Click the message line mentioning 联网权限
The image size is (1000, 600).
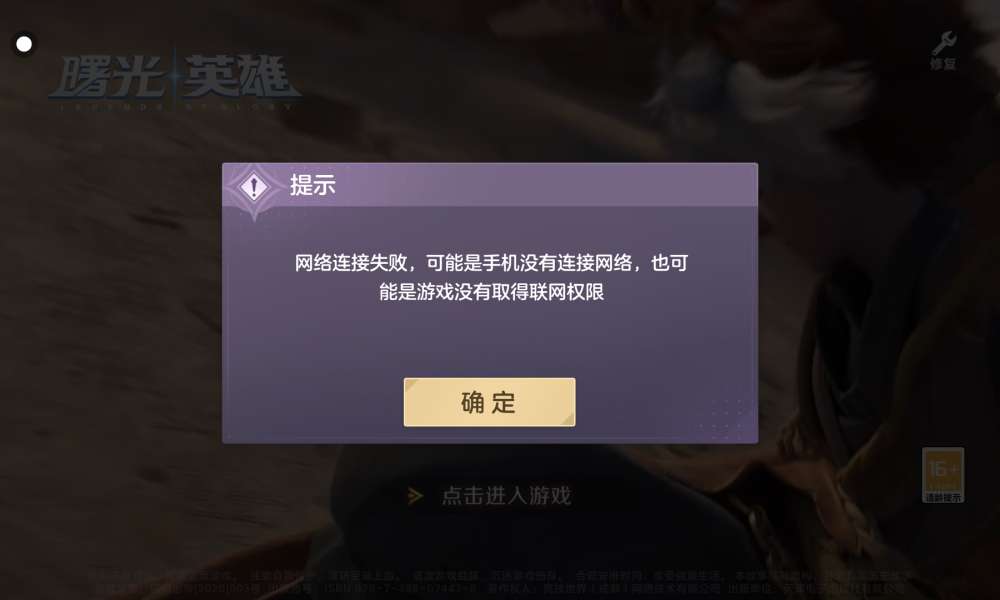click(x=491, y=292)
